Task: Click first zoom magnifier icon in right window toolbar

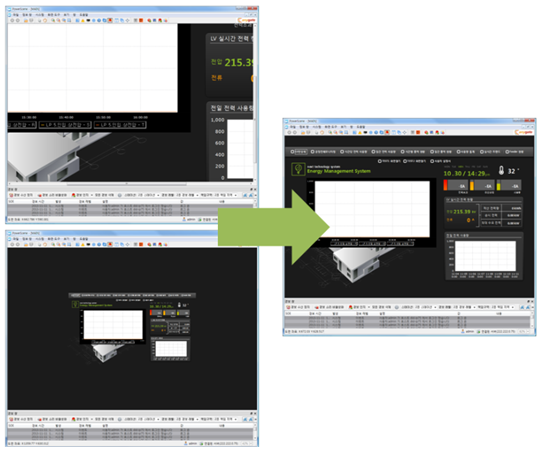Action: (x=330, y=133)
